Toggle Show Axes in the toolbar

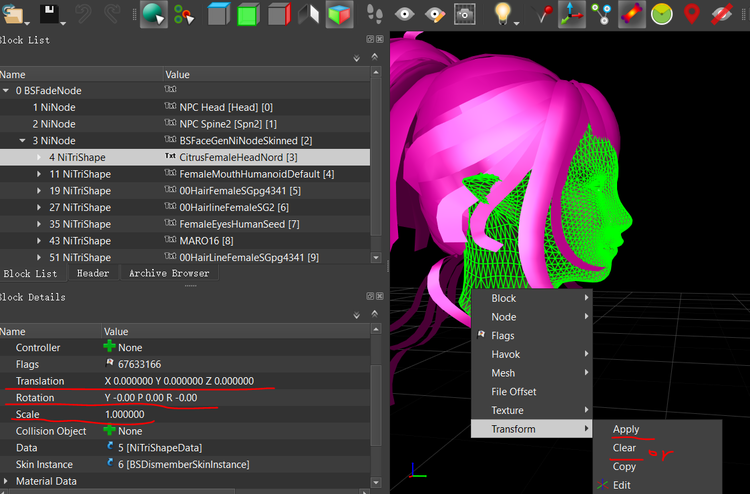pos(572,14)
